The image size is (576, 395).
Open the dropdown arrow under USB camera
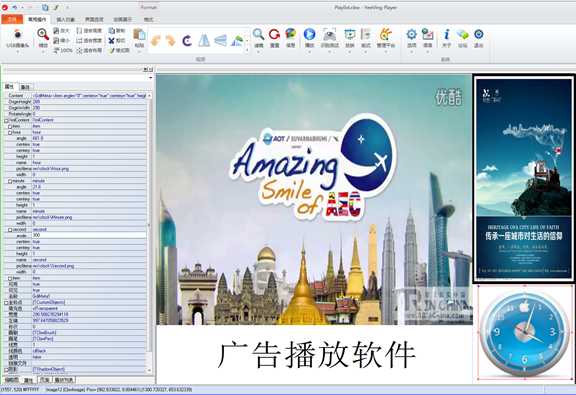click(17, 52)
